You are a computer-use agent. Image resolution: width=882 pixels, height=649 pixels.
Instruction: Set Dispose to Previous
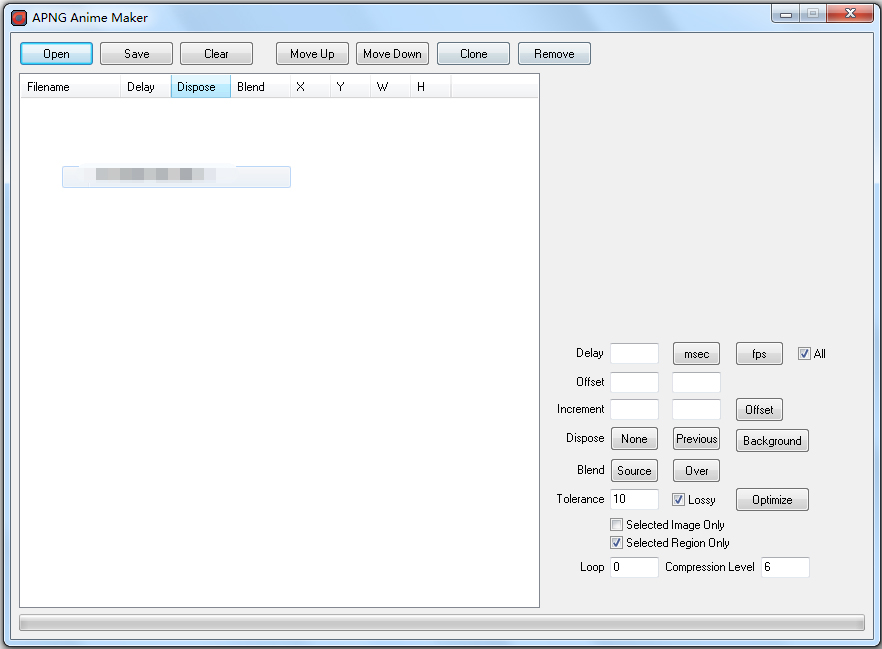tap(696, 439)
